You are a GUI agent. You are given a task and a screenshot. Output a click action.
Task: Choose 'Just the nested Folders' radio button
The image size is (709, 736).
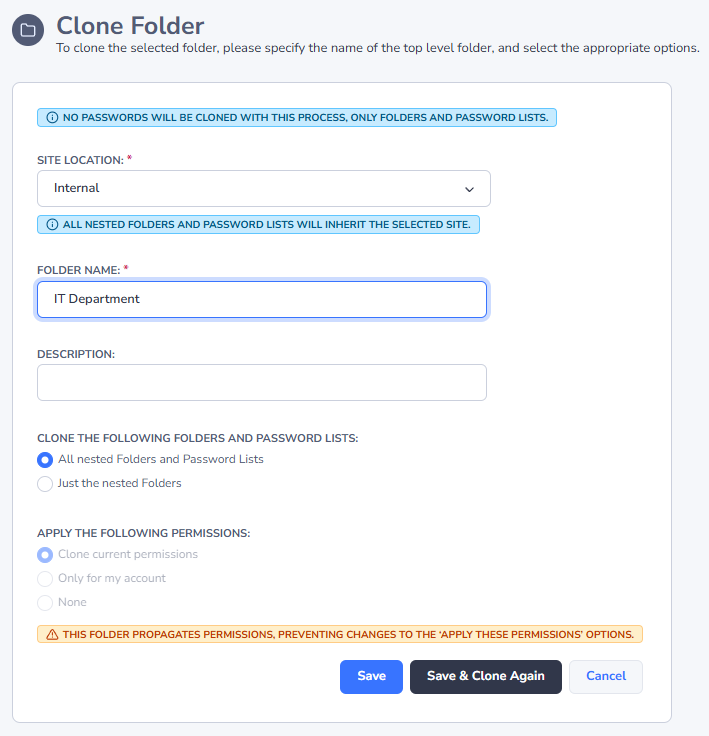[x=45, y=484]
